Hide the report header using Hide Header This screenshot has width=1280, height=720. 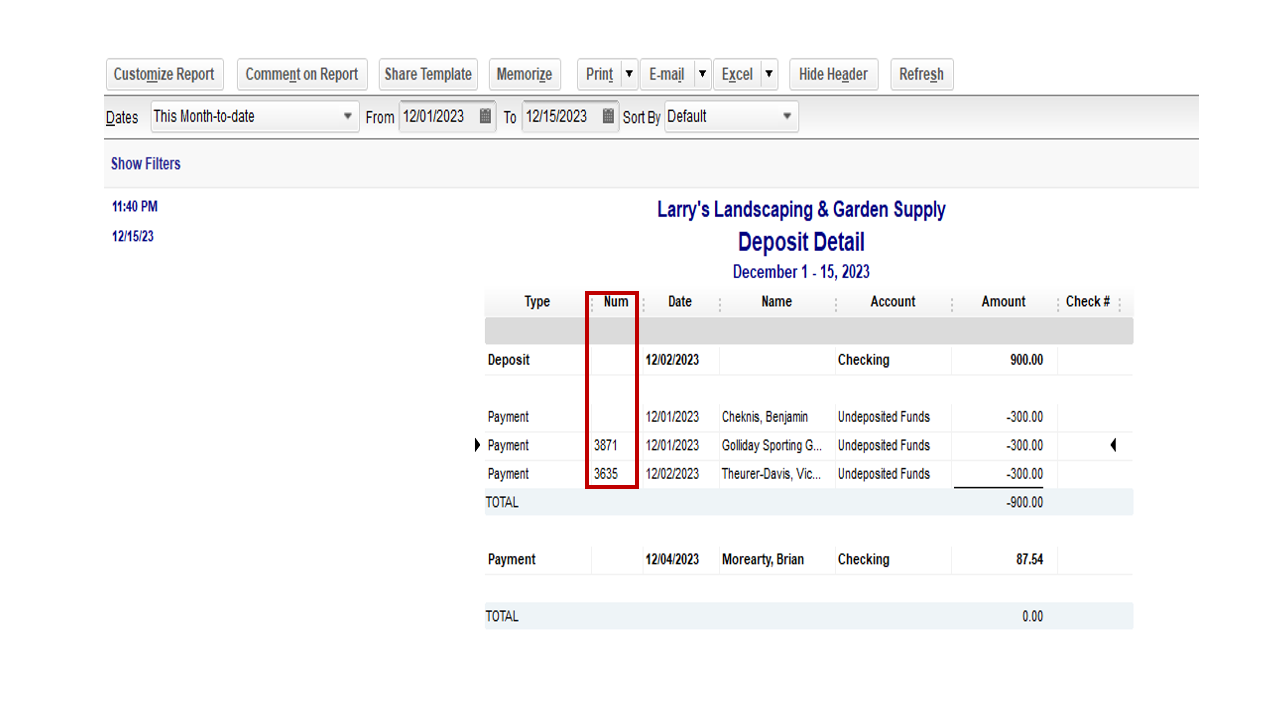pos(833,73)
